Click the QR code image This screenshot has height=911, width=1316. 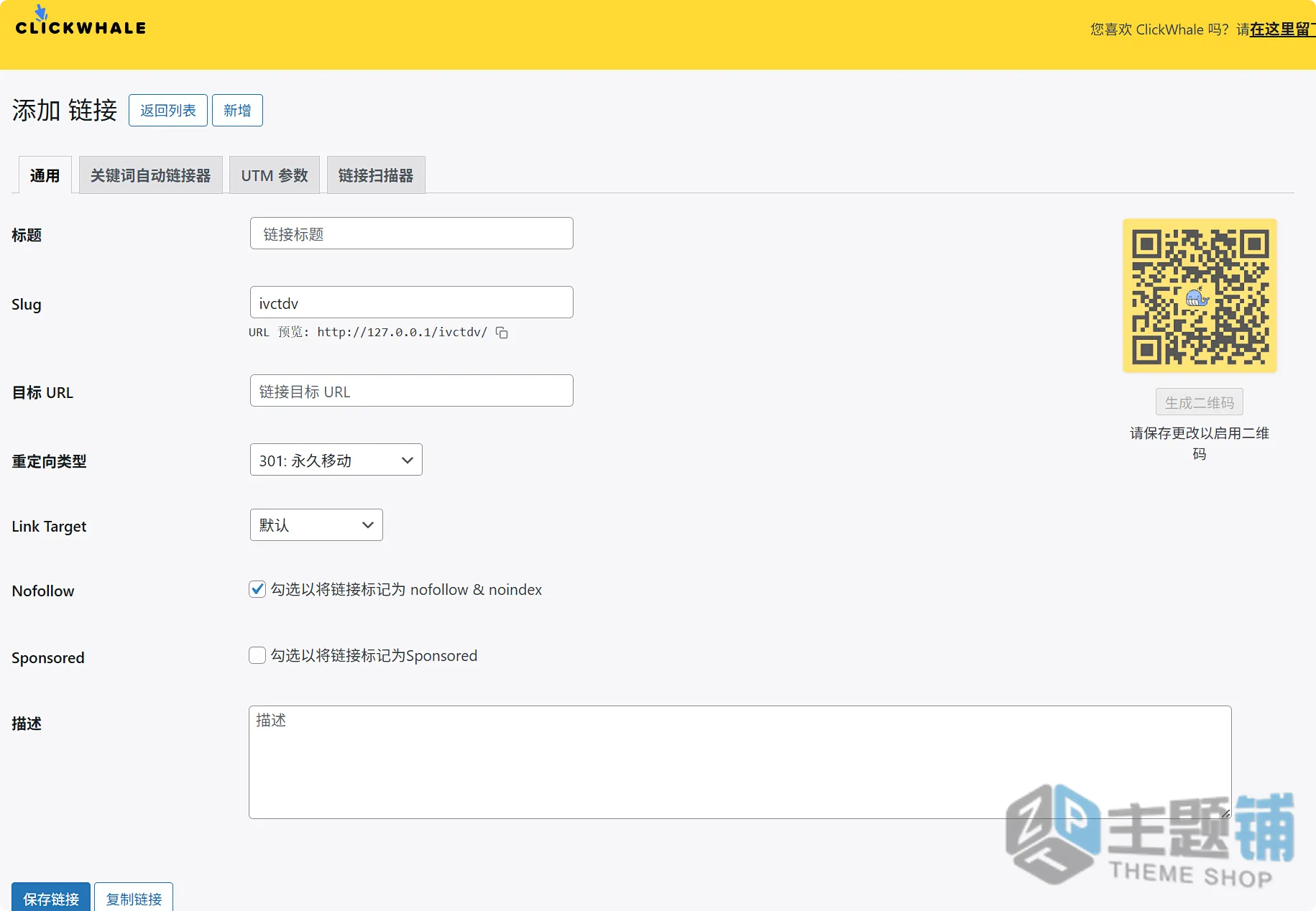click(x=1200, y=295)
